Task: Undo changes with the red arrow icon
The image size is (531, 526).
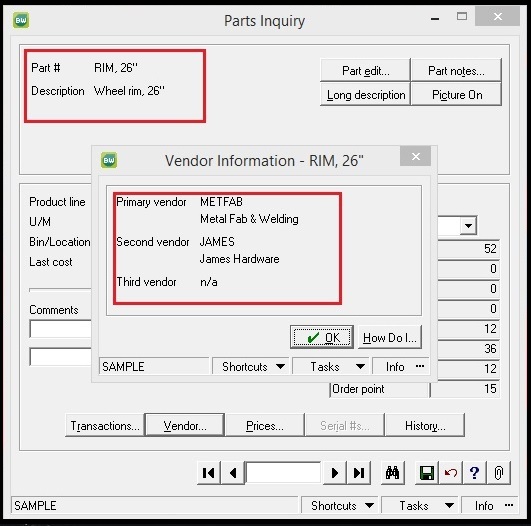Action: [451, 472]
